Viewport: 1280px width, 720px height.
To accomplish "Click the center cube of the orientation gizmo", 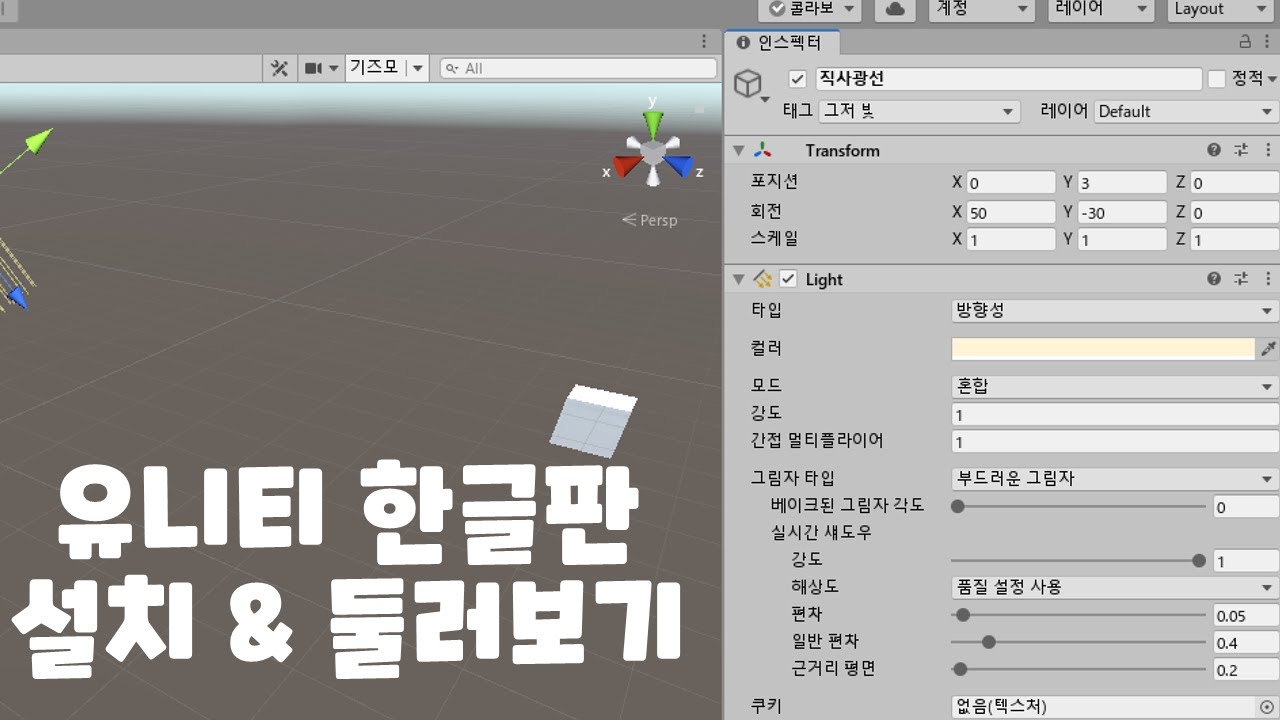I will pos(653,153).
